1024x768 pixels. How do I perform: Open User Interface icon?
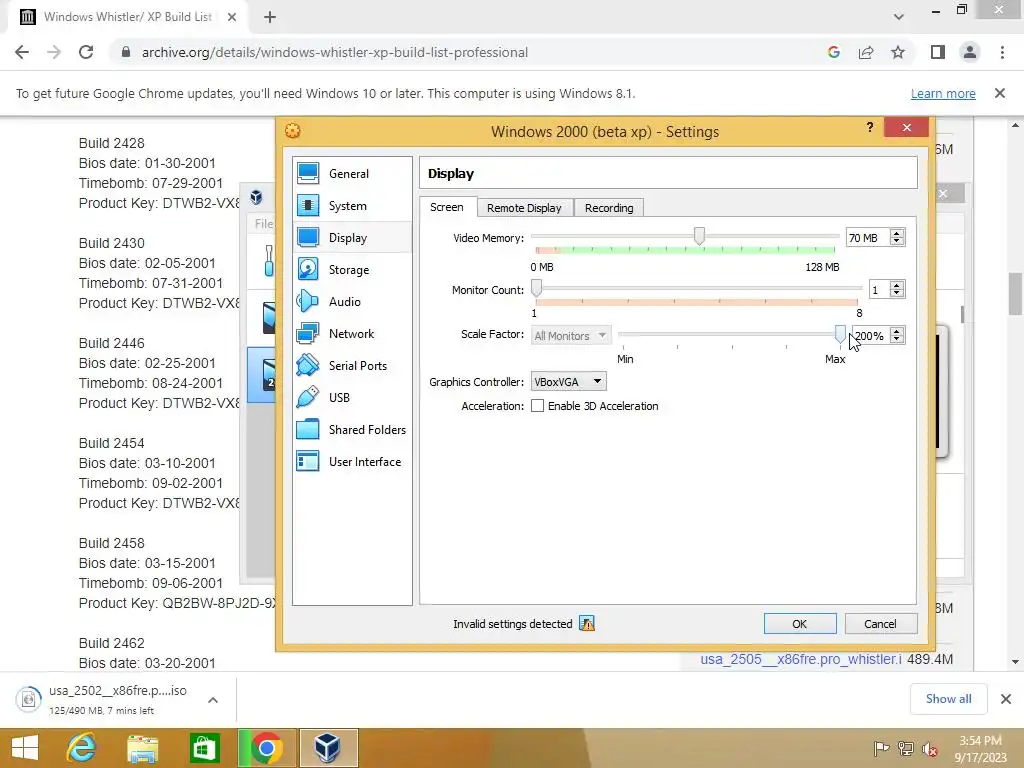click(x=308, y=462)
